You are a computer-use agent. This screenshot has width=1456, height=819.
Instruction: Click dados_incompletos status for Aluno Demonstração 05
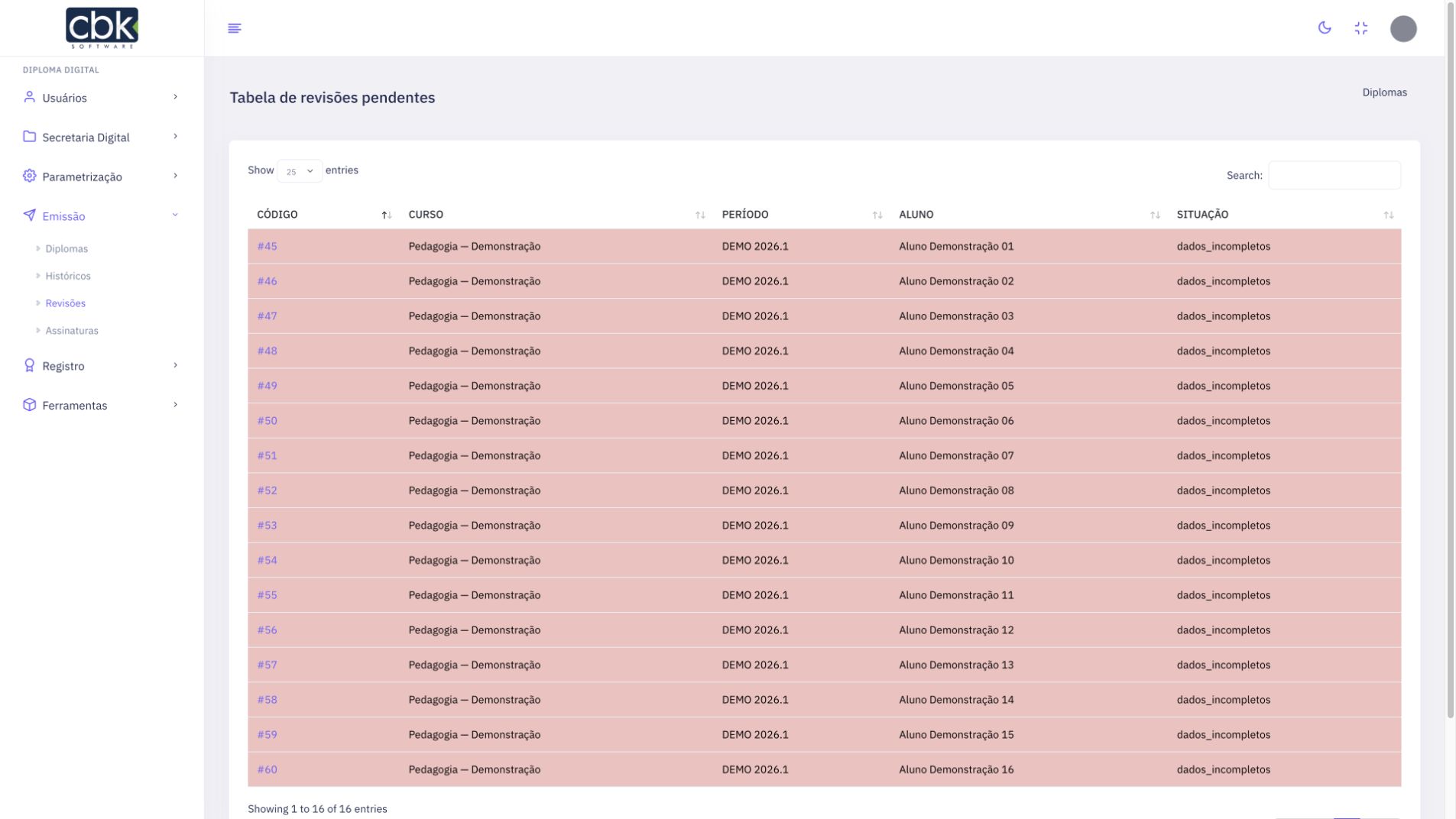click(1223, 386)
